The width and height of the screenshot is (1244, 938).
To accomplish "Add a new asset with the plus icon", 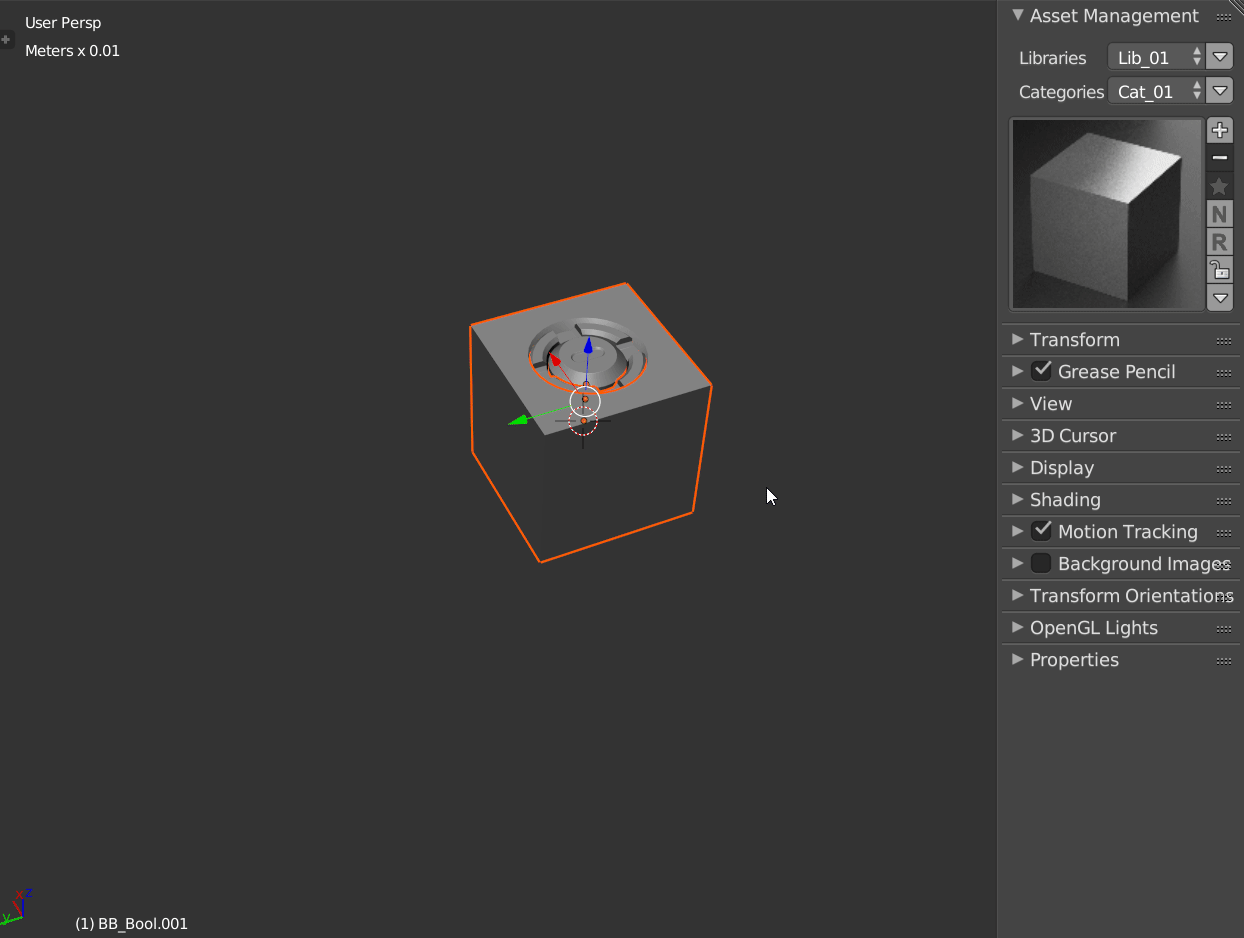I will click(1219, 129).
